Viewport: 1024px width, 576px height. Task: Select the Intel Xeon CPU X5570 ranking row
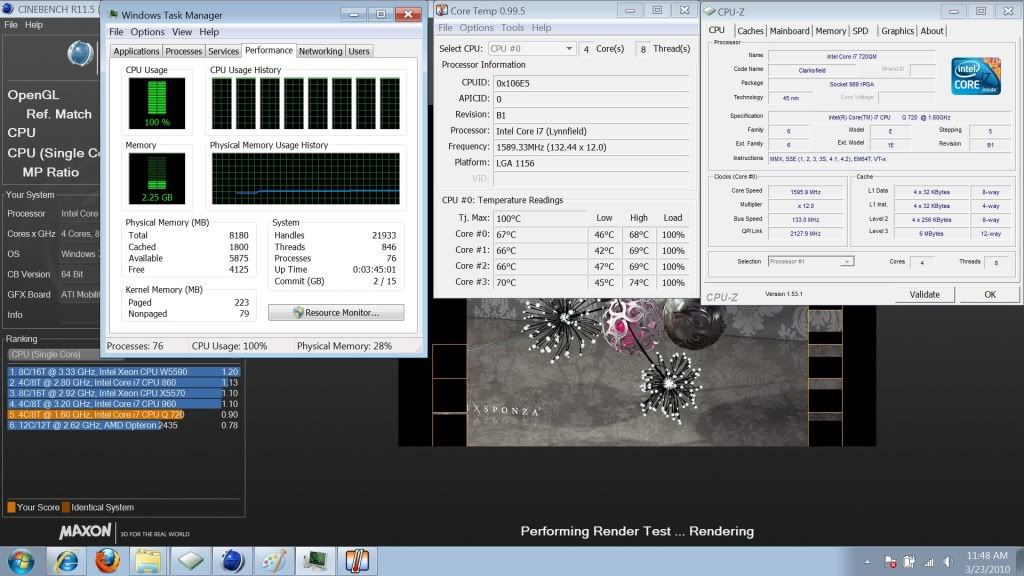click(x=124, y=393)
